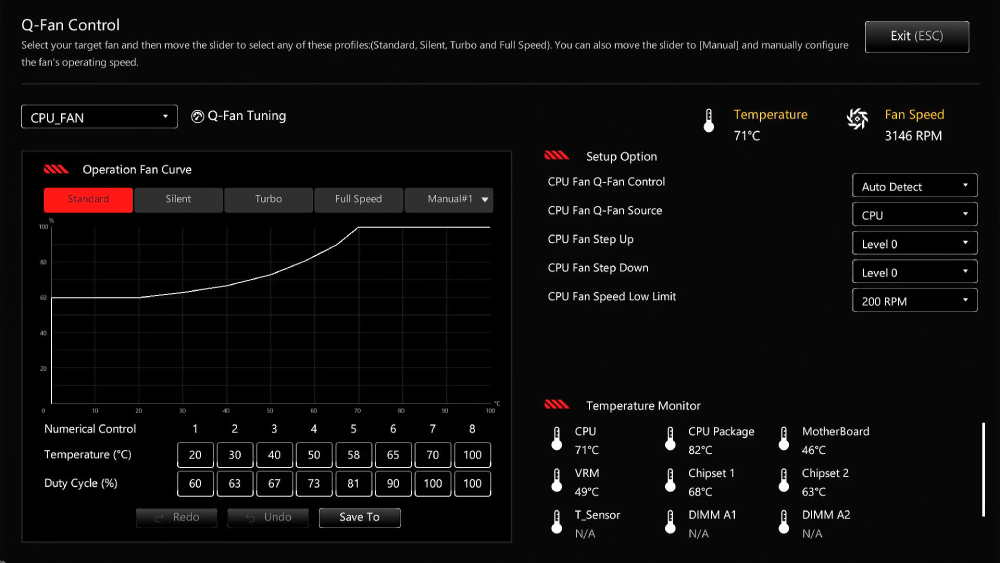The height and width of the screenshot is (563, 1000).
Task: Open the CPU_FAN target fan dropdown
Action: pos(99,117)
